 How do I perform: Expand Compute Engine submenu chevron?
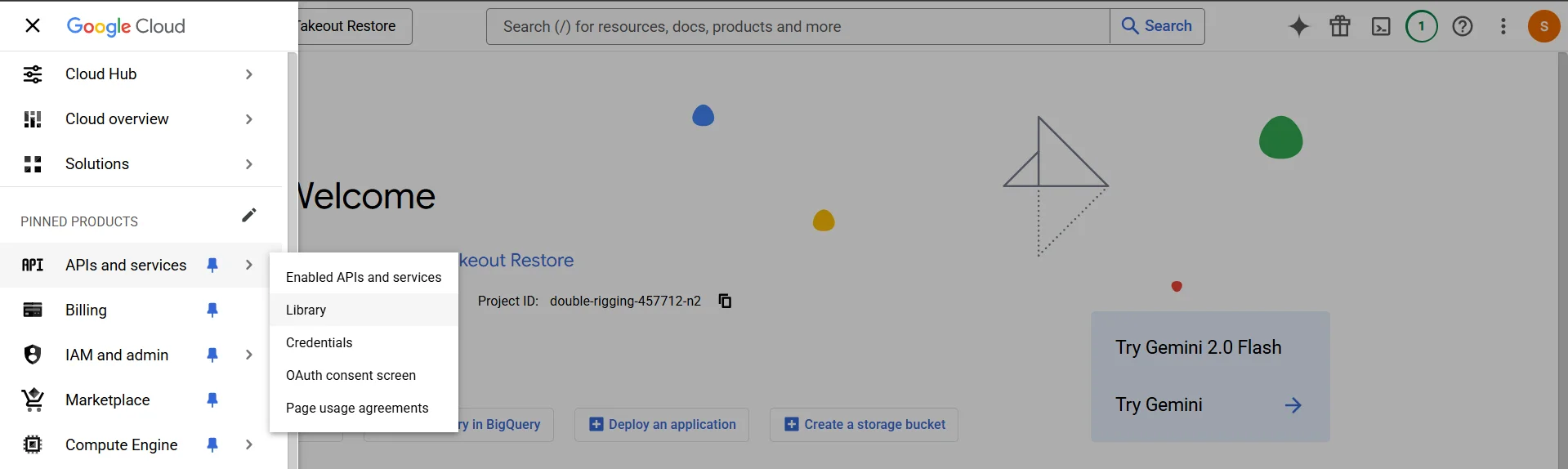tap(249, 444)
